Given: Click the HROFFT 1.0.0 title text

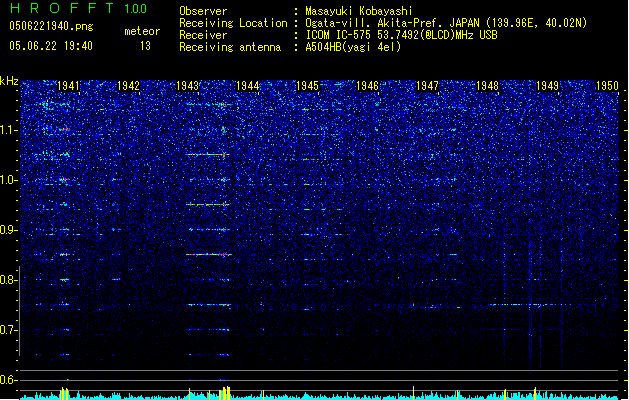Looking at the screenshot, I should (x=78, y=8).
